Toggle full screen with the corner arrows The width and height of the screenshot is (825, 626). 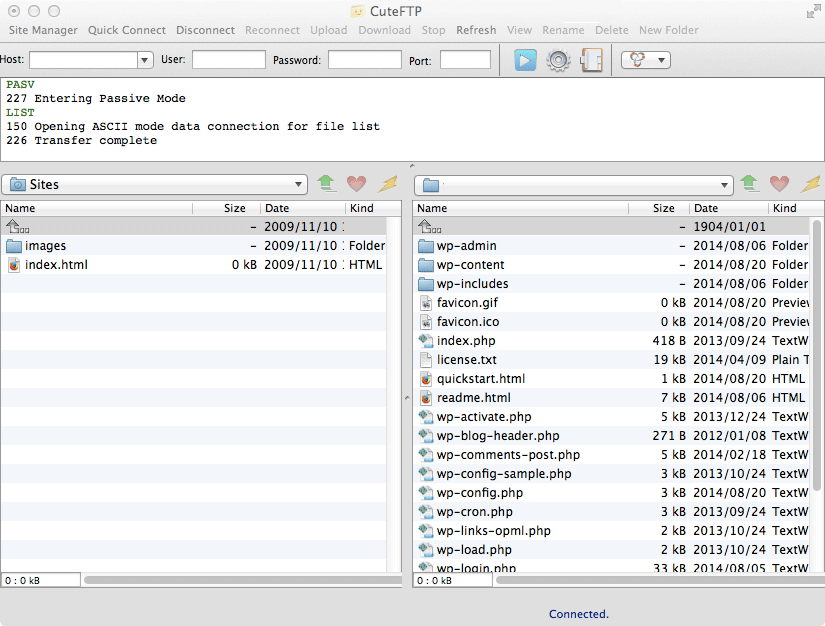coord(813,11)
